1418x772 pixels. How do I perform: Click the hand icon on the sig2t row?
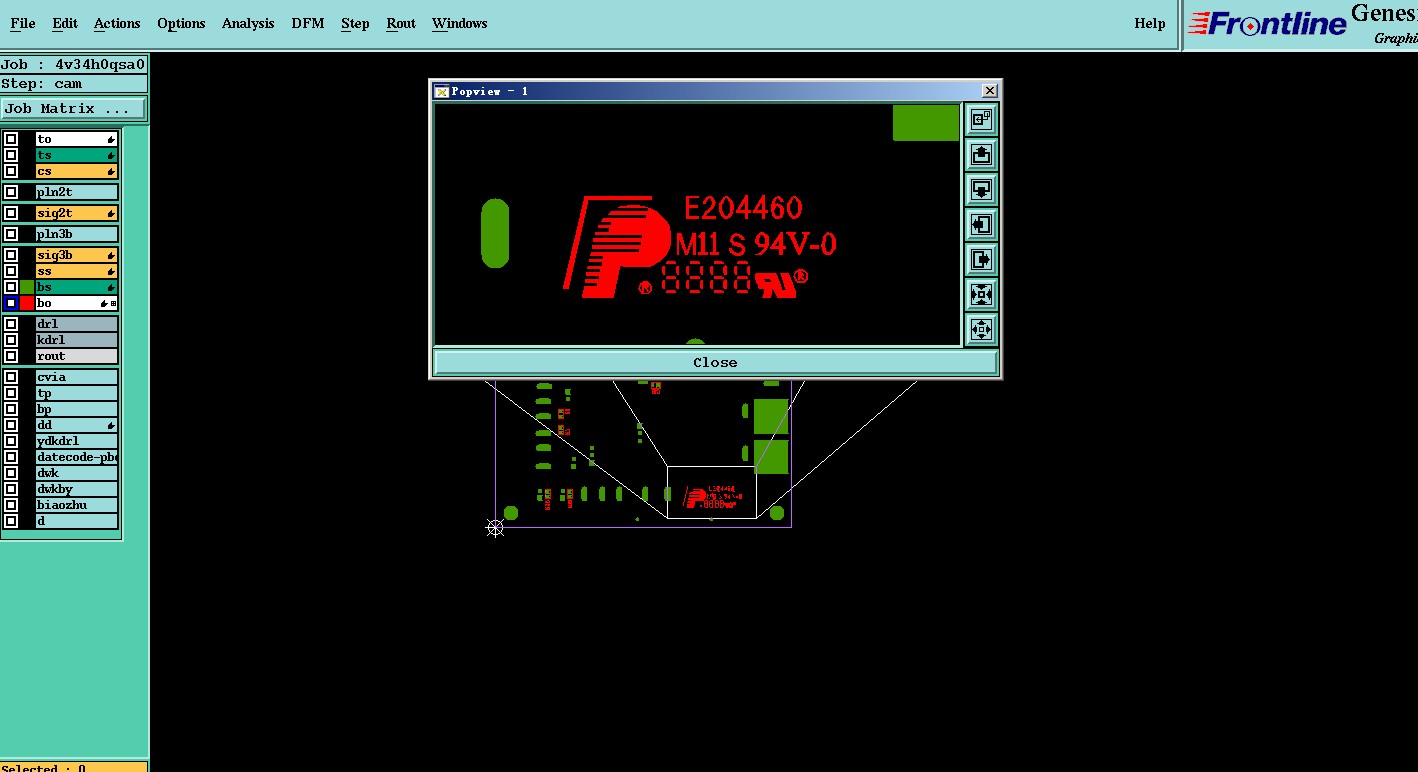[x=111, y=213]
